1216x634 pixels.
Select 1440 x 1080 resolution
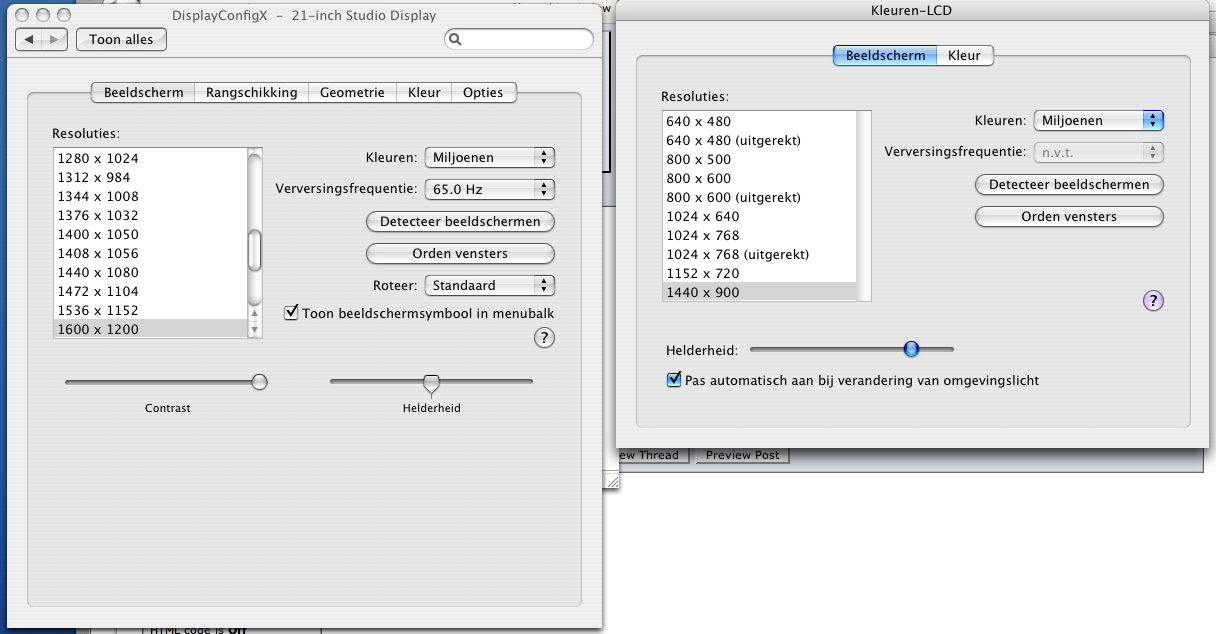coord(150,272)
